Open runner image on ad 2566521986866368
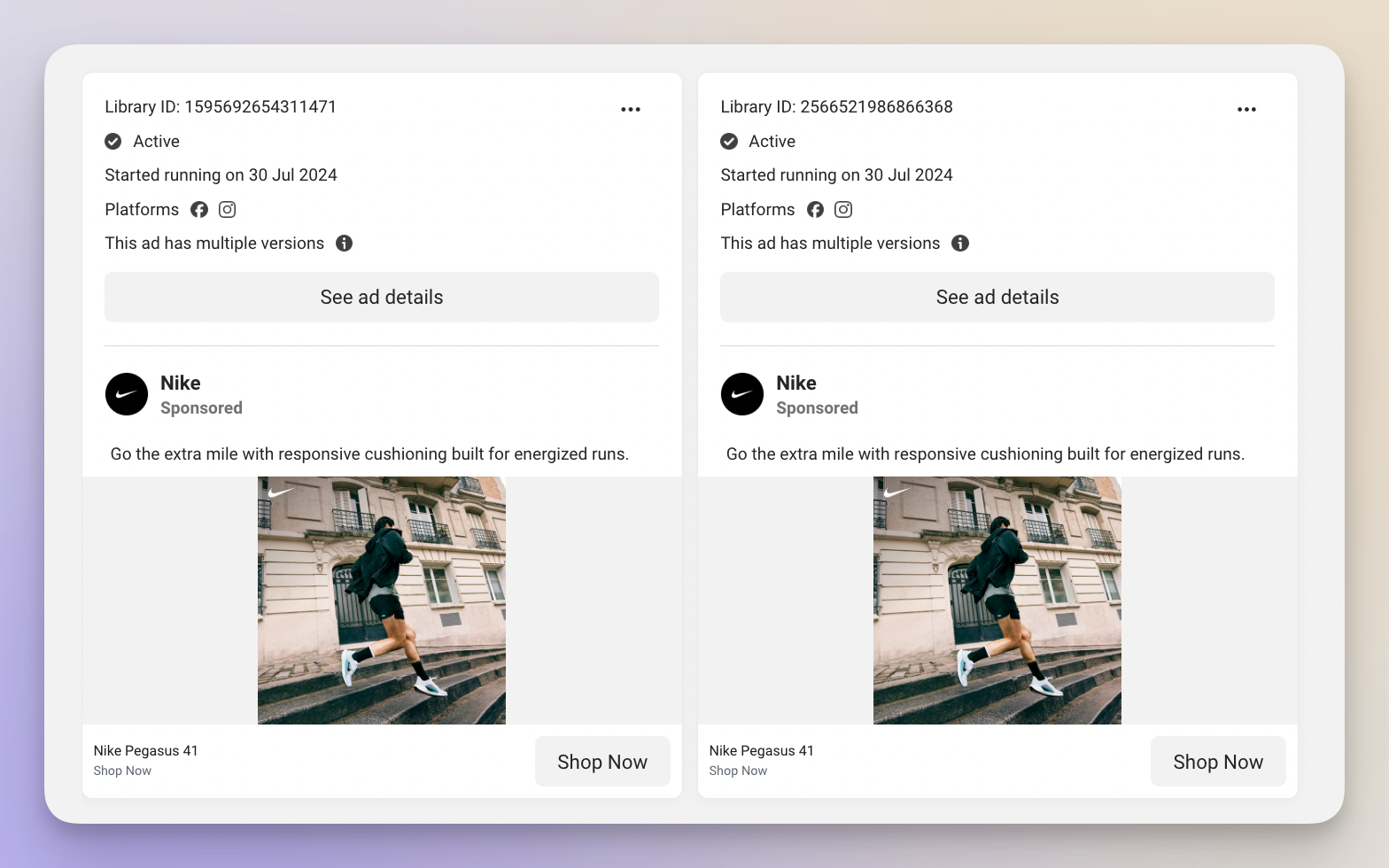 coord(997,601)
